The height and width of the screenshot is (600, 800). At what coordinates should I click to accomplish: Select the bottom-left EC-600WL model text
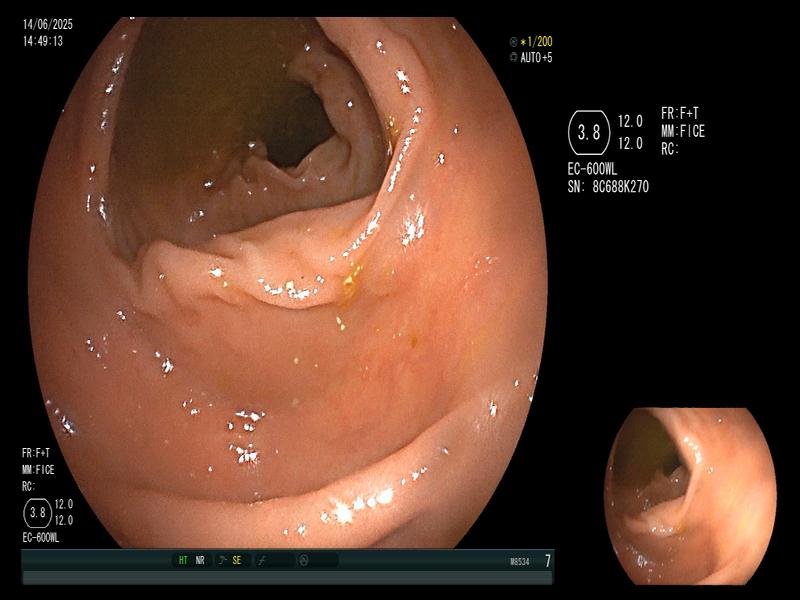[x=41, y=538]
